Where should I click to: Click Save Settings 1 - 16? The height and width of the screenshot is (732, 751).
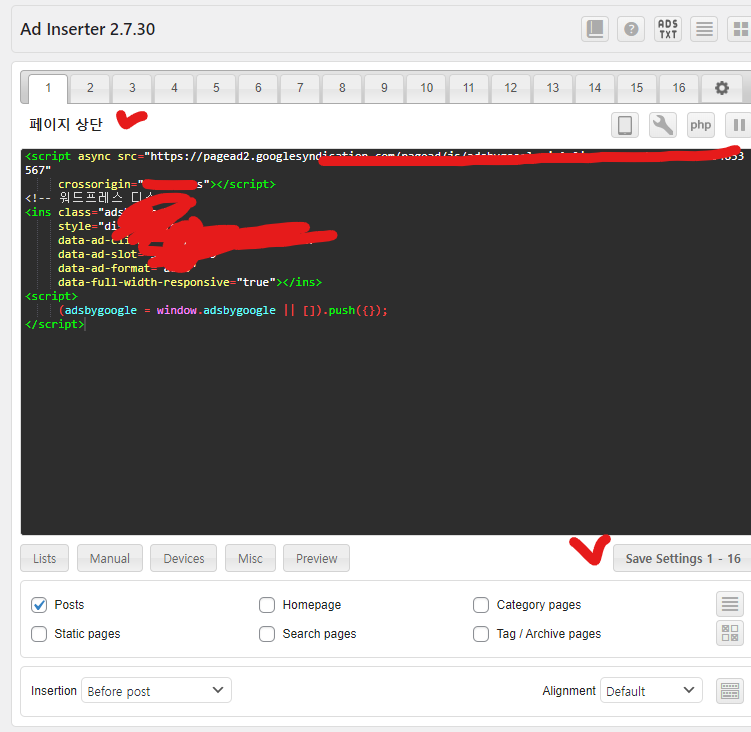click(x=683, y=559)
